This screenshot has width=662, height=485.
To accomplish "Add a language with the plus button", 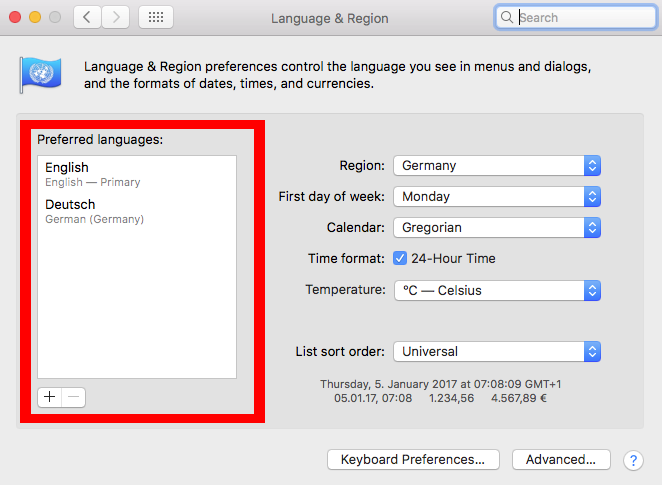I will (49, 397).
